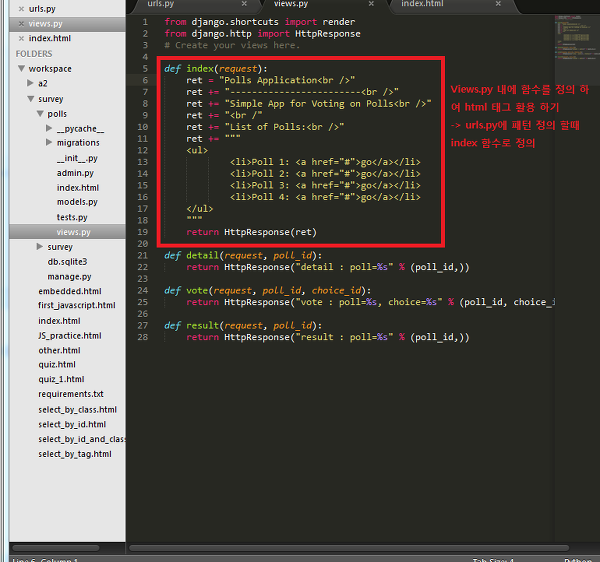This screenshot has width=600, height=562.
Task: Click the 'from django.http import HttpResponse' line
Action: tap(262, 34)
